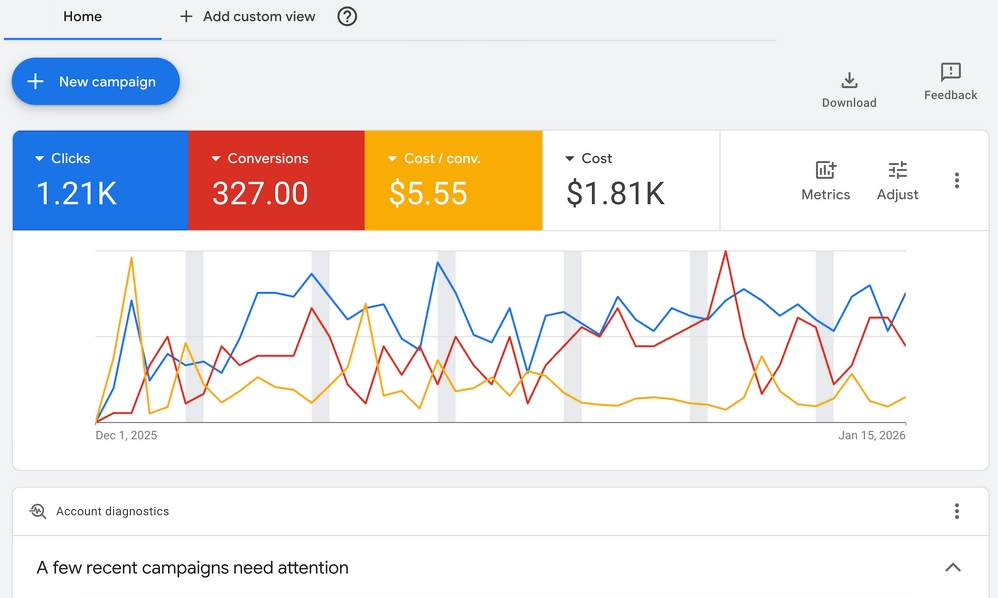
Task: Open the Feedback icon
Action: (x=951, y=72)
